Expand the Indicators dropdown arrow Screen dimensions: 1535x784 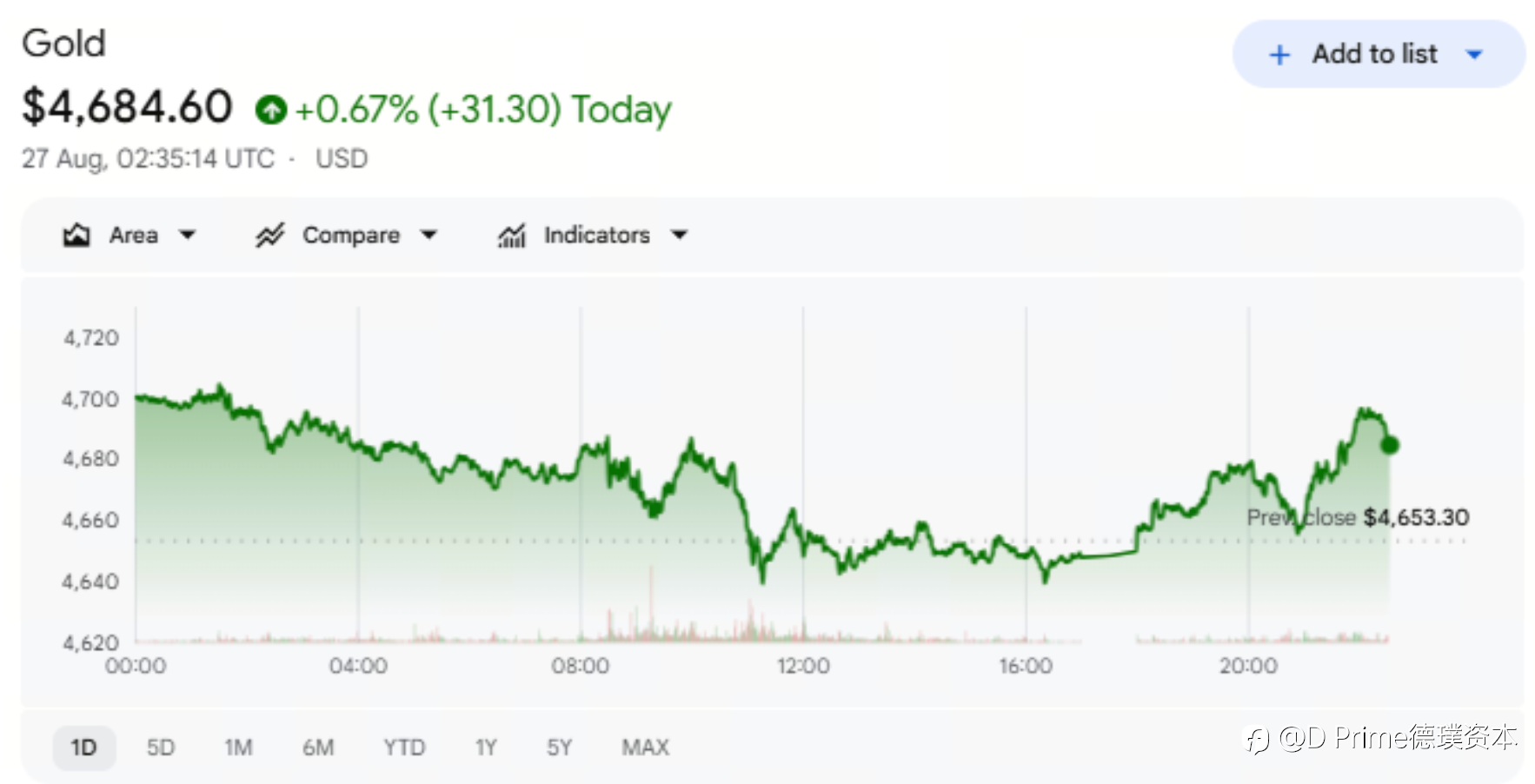pos(680,235)
